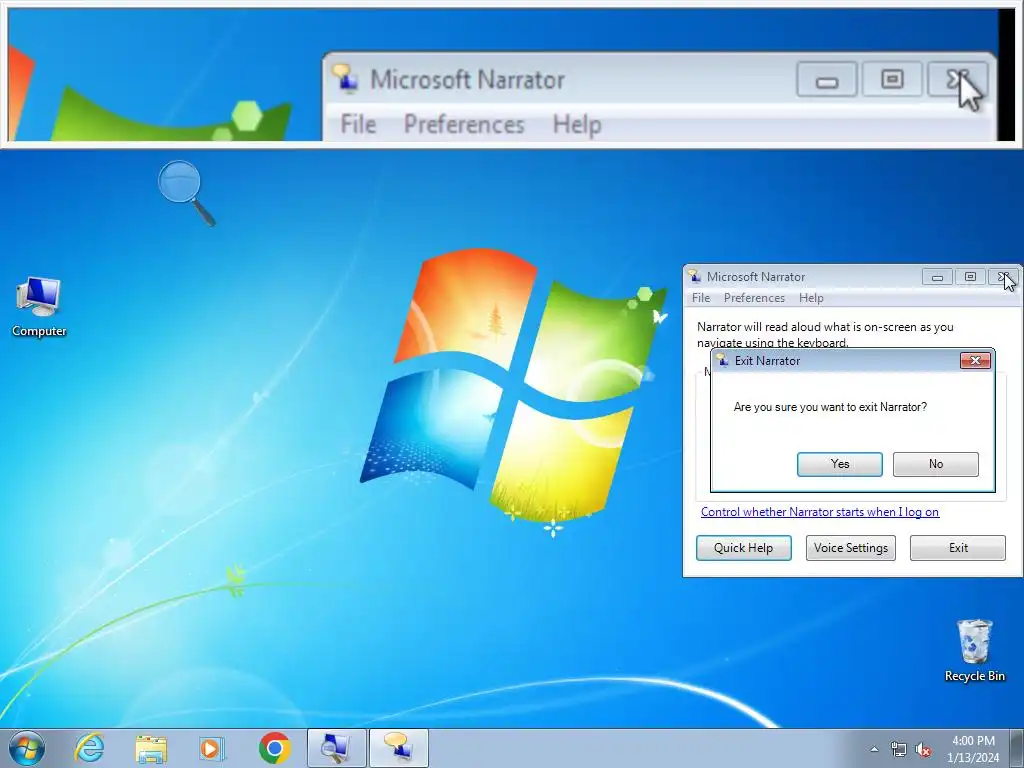The image size is (1024, 768).
Task: Minimize the Microsoft Narrator window
Action: [x=937, y=277]
